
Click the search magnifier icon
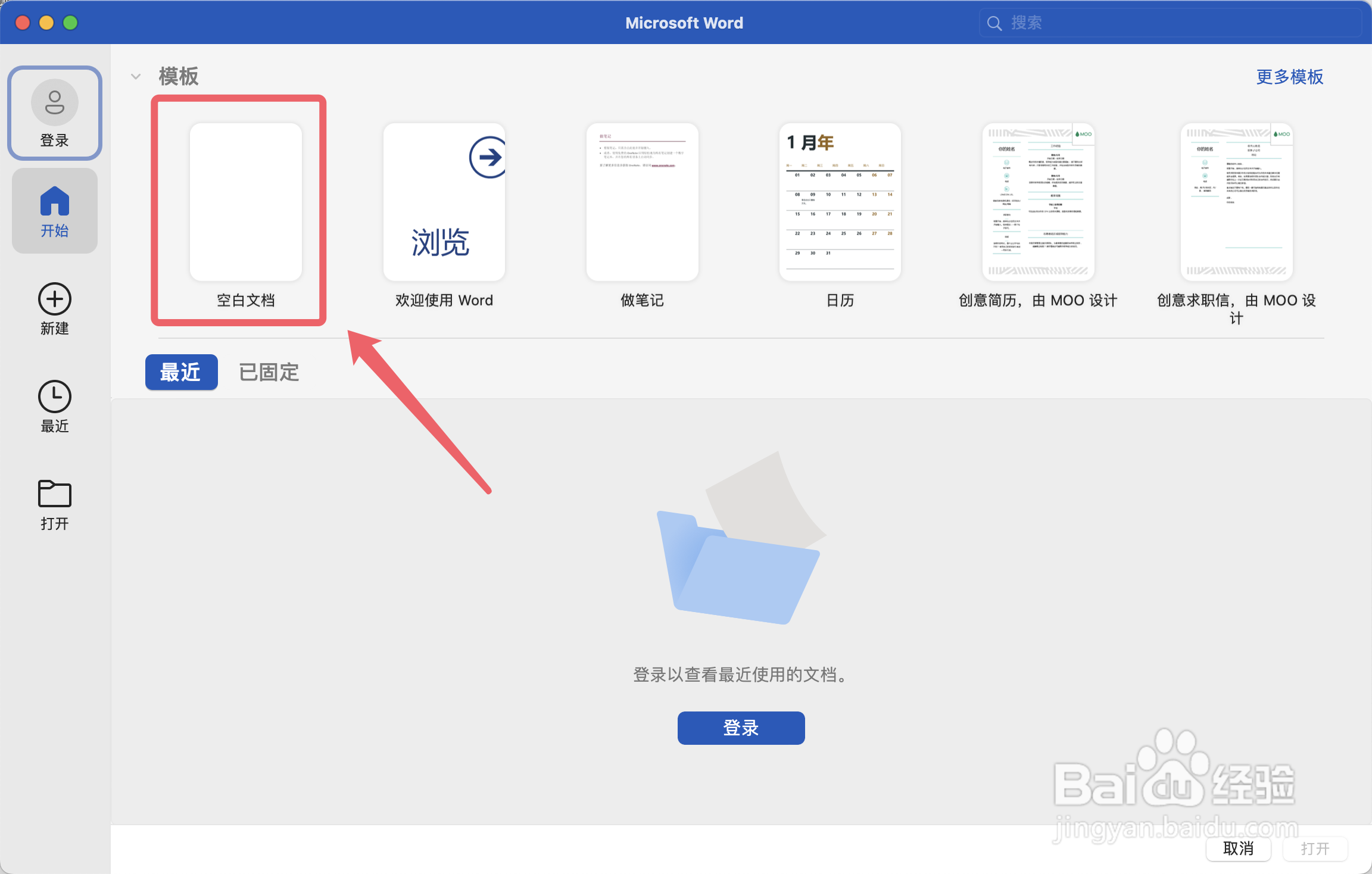pyautogui.click(x=994, y=23)
